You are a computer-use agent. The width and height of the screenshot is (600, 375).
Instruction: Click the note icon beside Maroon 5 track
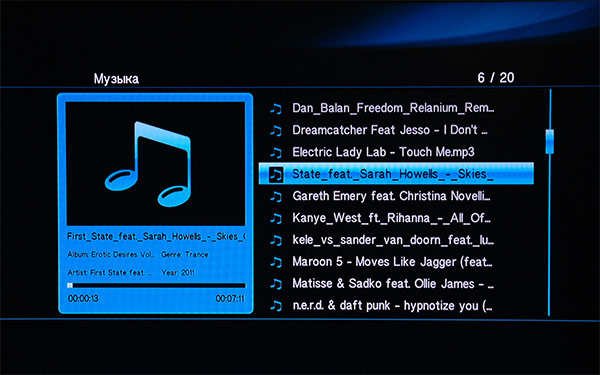[276, 262]
